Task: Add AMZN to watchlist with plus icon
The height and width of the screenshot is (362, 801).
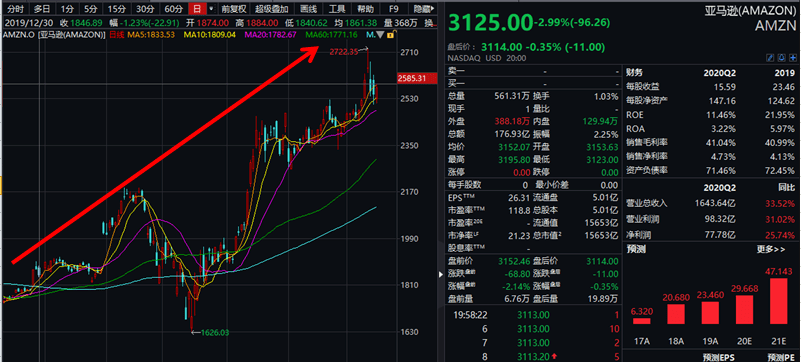Action: (793, 58)
